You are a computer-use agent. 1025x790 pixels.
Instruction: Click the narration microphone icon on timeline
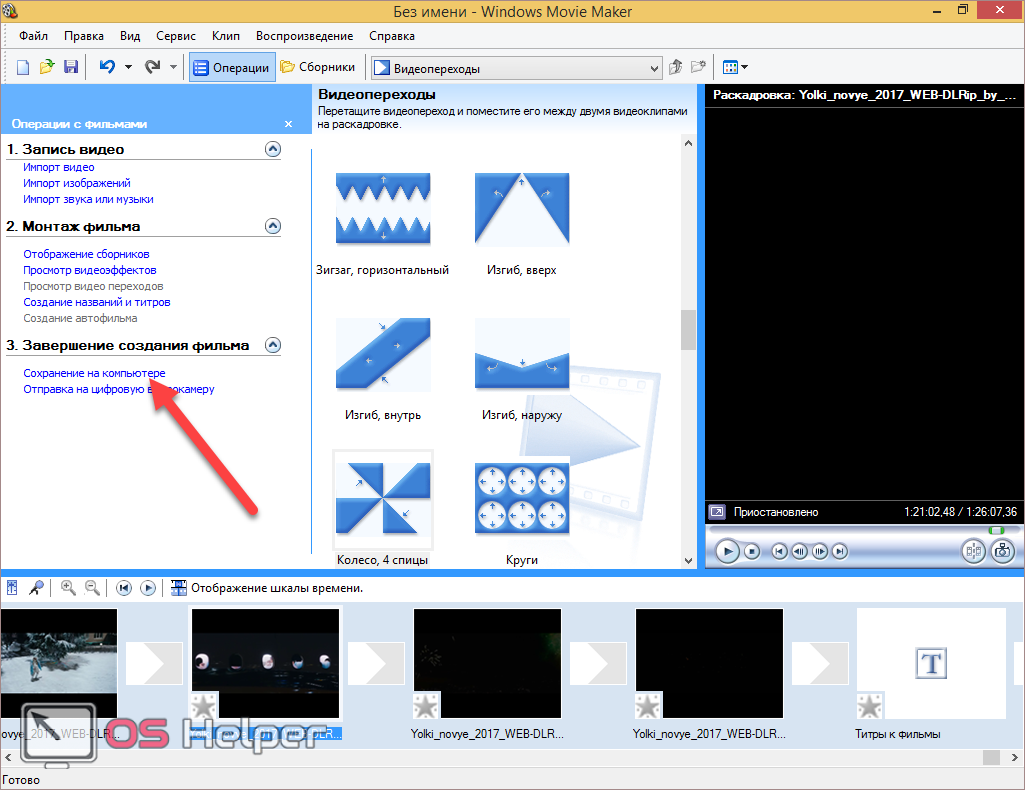click(36, 588)
